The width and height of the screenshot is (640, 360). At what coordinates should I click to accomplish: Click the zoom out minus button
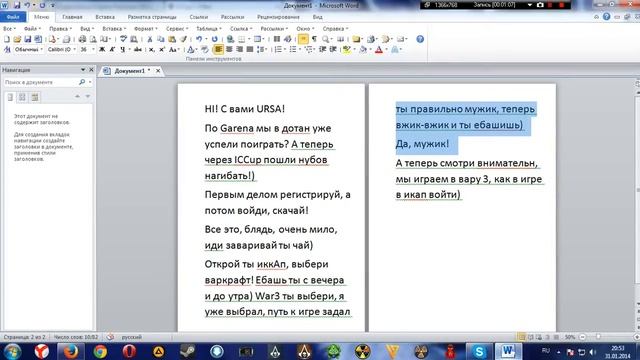pos(582,337)
